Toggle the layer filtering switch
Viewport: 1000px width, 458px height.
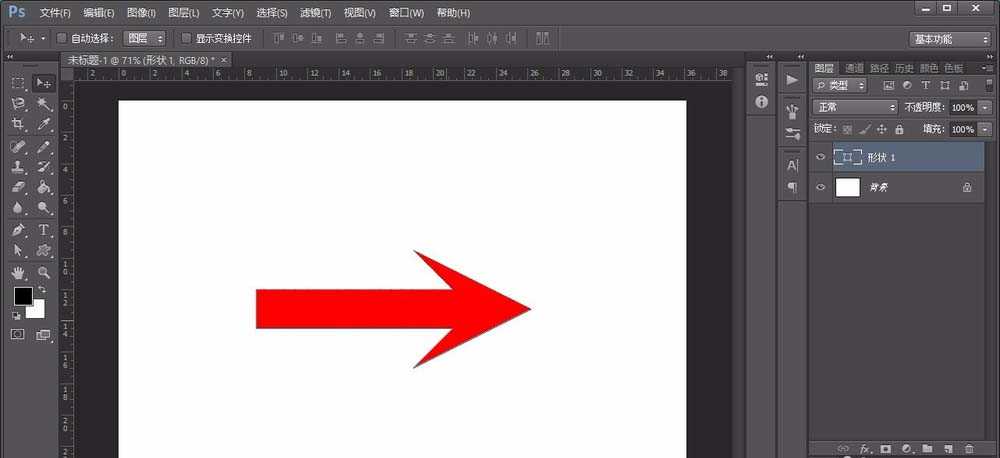989,85
